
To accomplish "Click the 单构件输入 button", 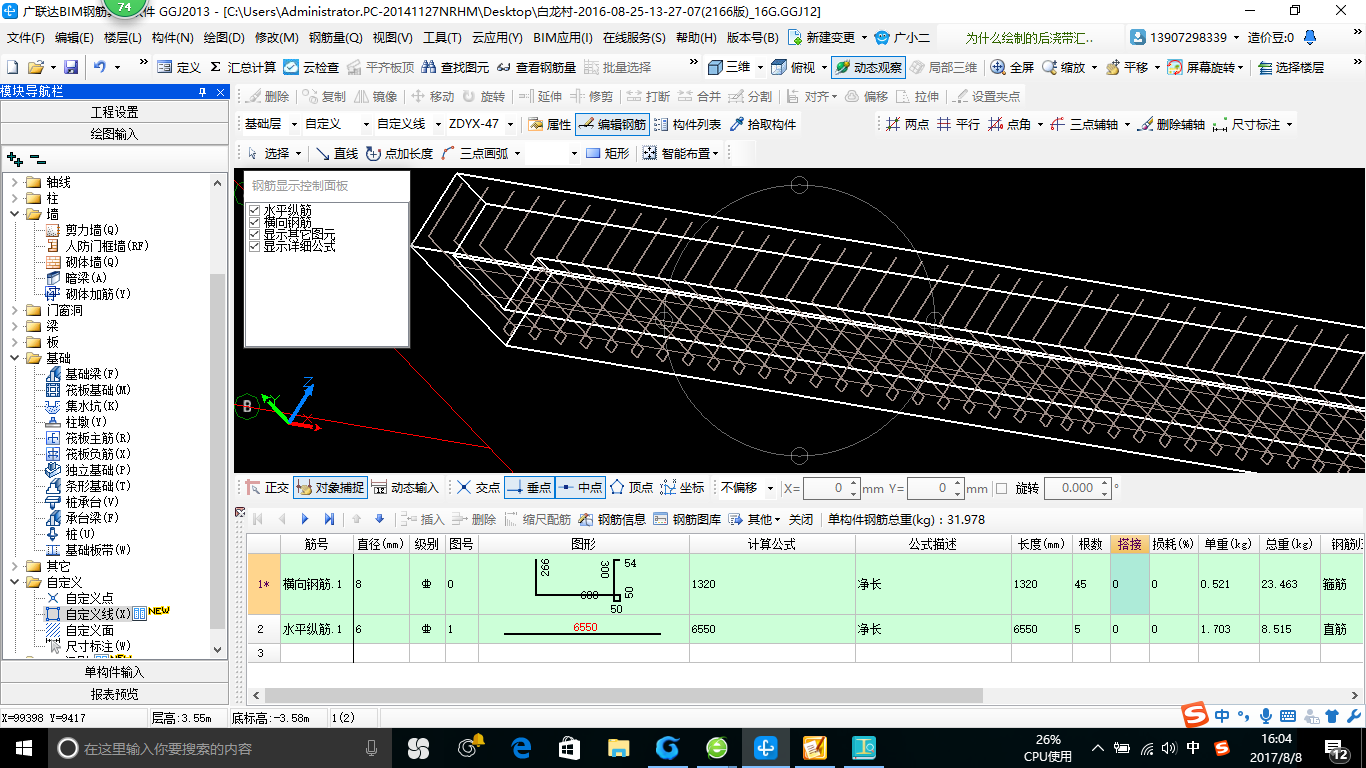I will pos(115,672).
